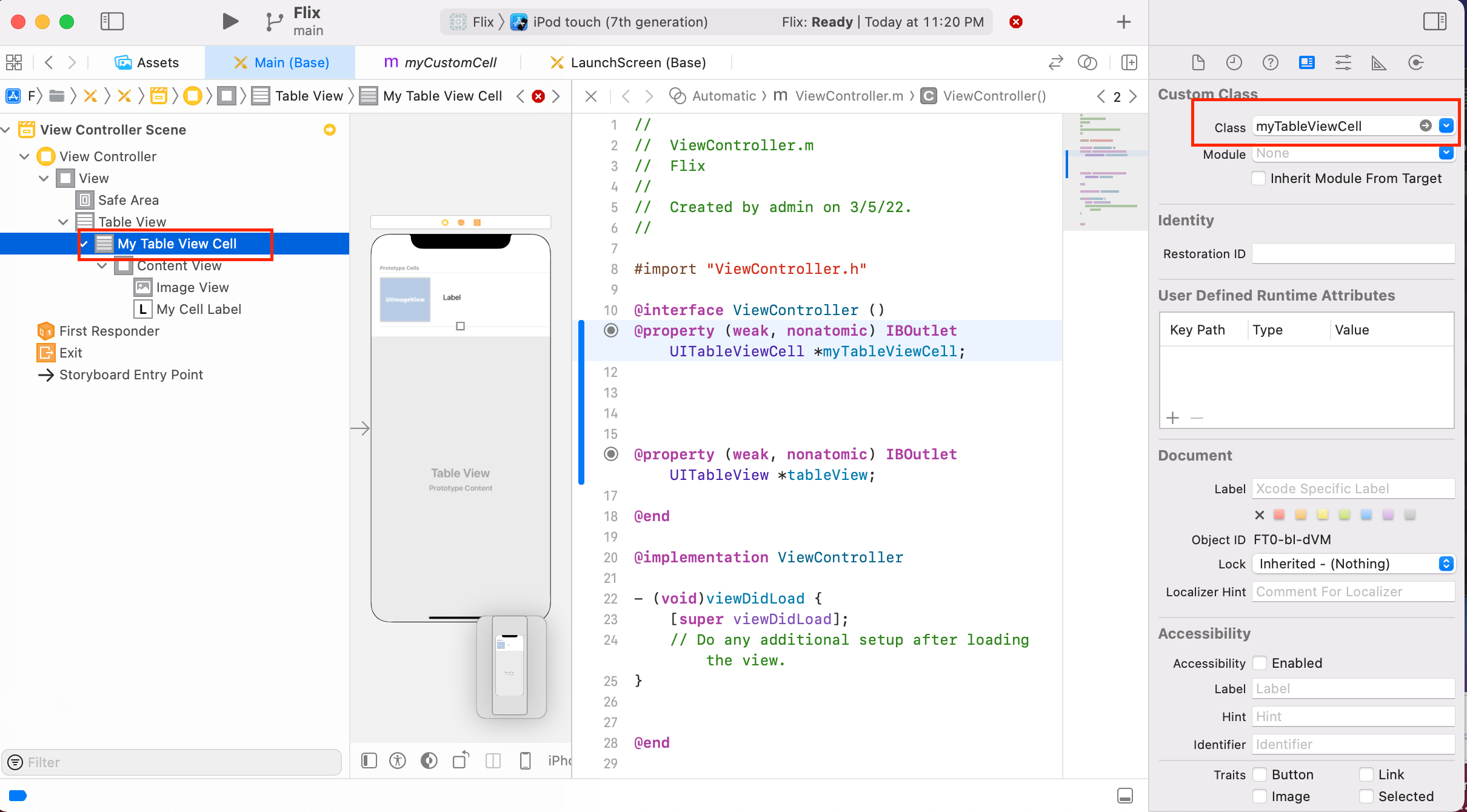Check the Button trait checkbox
Image resolution: width=1467 pixels, height=812 pixels.
1260,774
